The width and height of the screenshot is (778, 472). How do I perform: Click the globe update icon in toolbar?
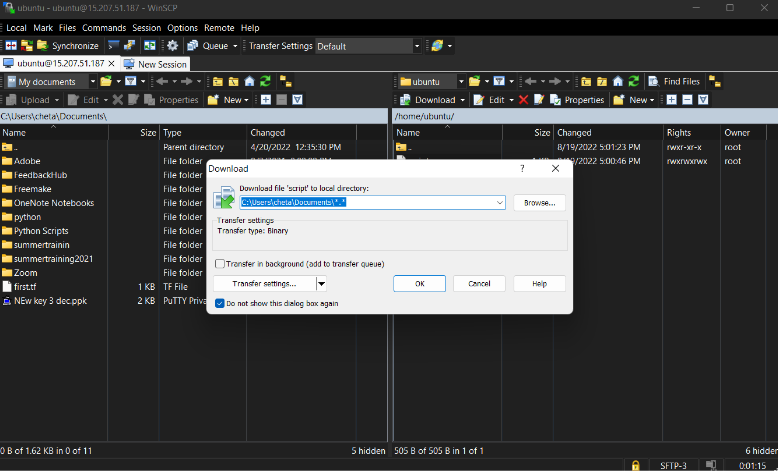(437, 46)
